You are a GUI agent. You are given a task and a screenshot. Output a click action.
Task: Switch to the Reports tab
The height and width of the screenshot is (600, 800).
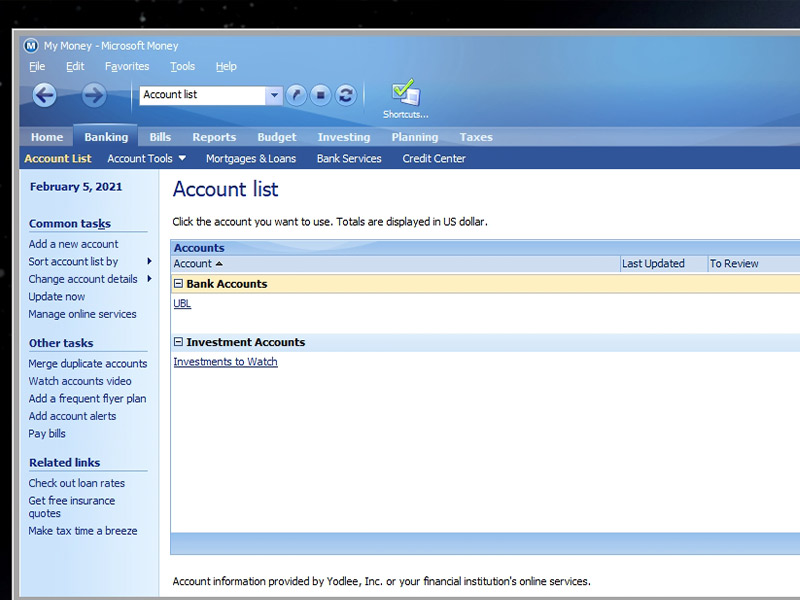coord(214,137)
